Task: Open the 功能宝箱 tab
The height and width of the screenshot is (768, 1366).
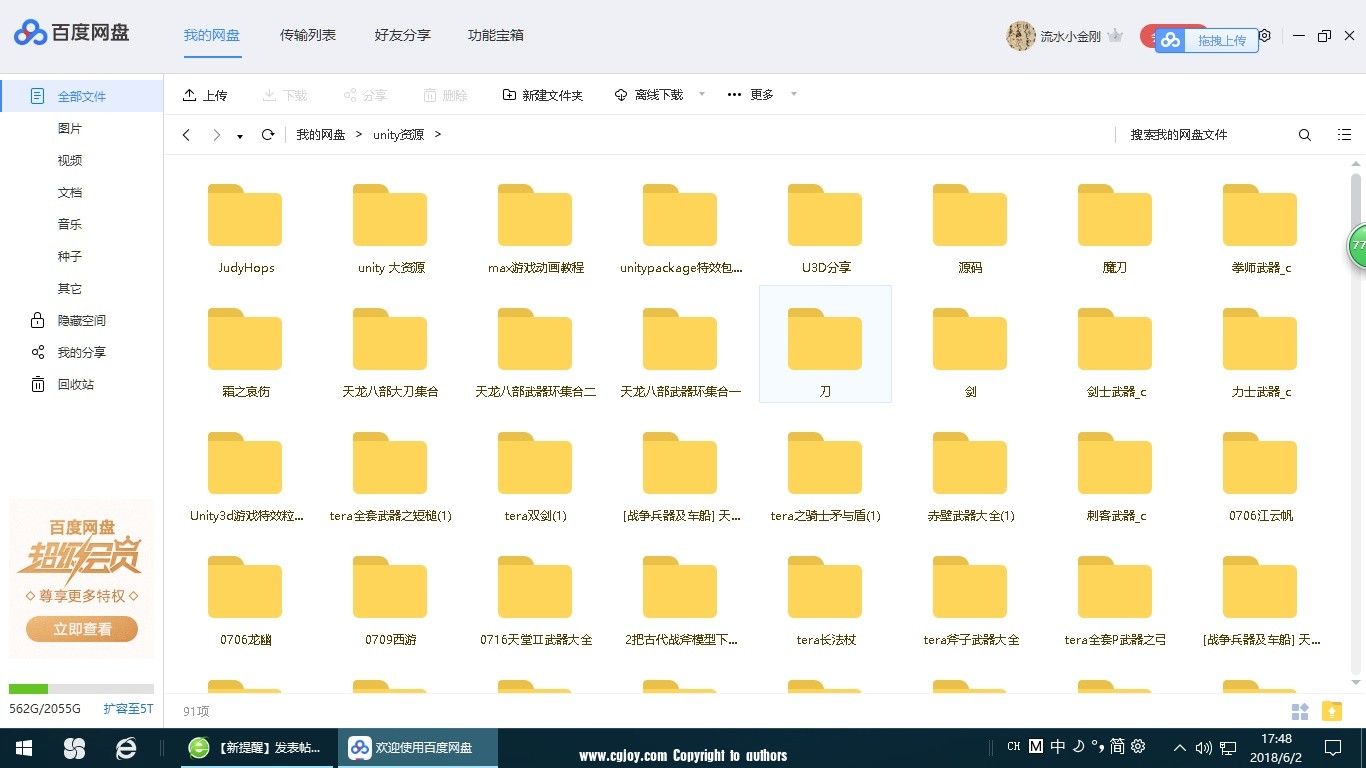Action: (496, 35)
